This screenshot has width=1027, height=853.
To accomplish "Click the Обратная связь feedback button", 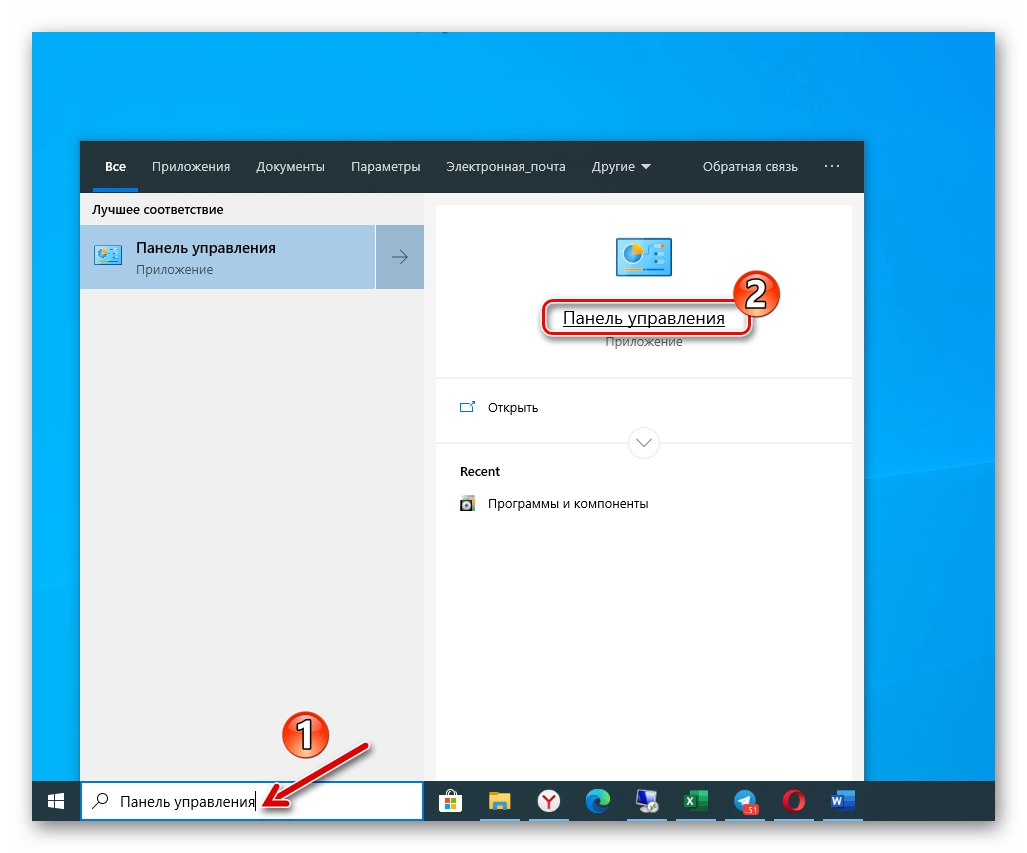I will pos(750,167).
